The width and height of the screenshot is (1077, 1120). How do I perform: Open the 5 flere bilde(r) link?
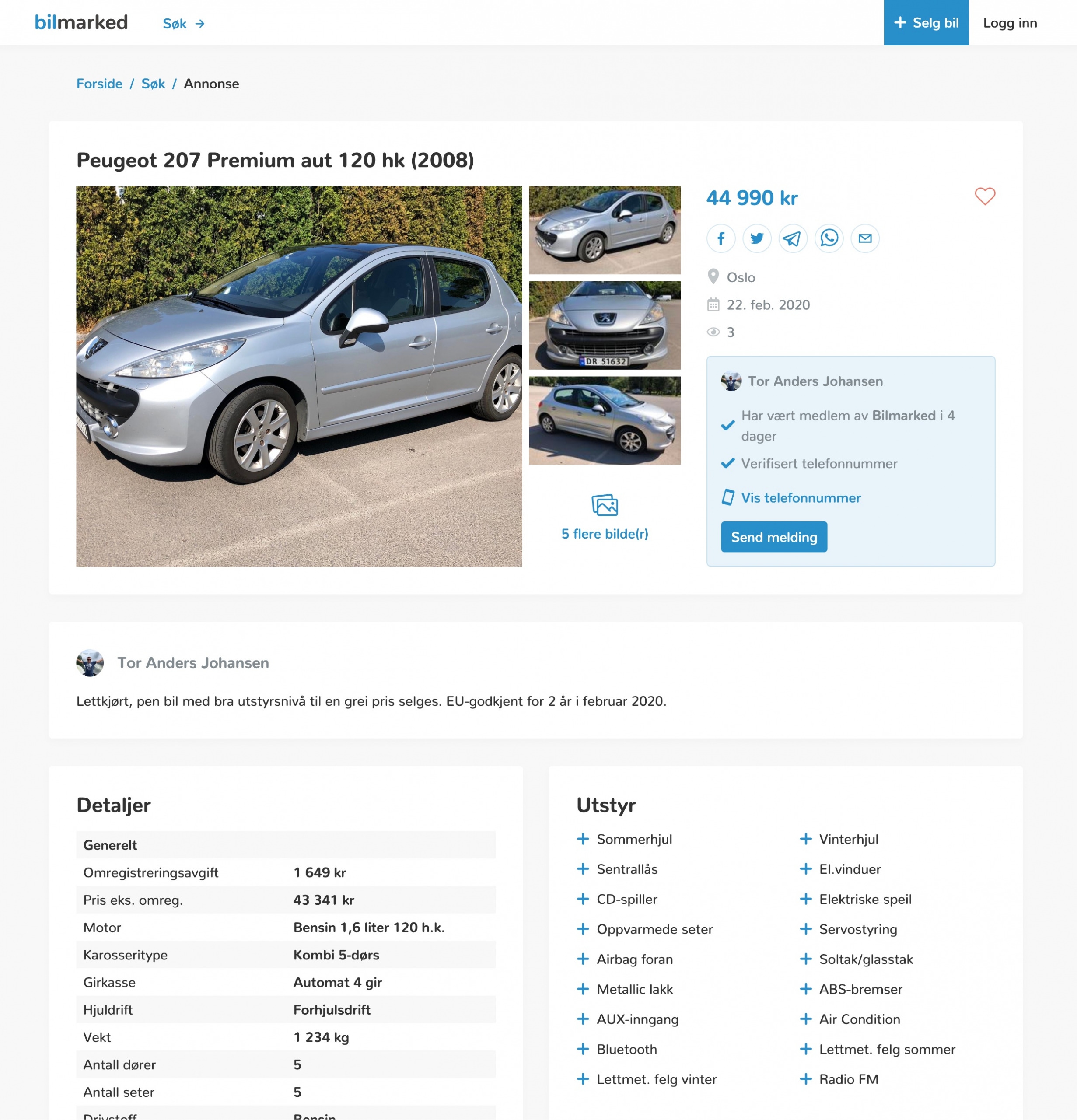(605, 534)
